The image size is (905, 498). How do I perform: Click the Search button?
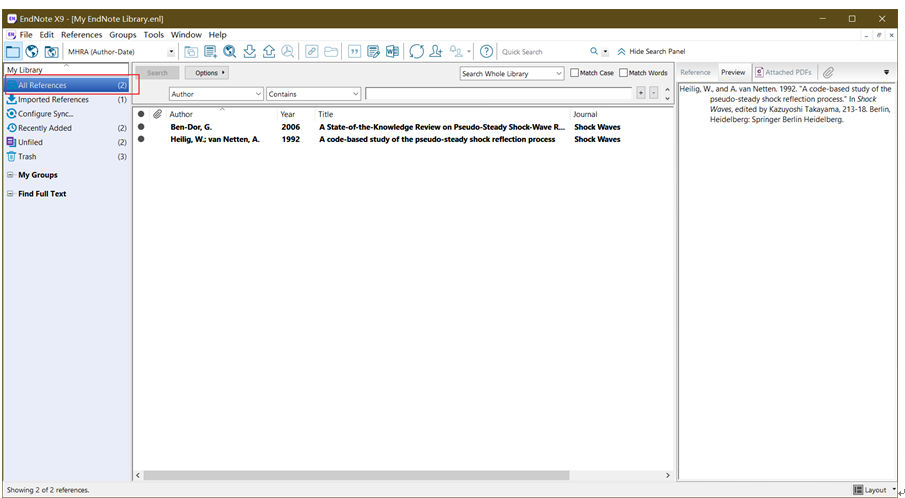coord(157,73)
